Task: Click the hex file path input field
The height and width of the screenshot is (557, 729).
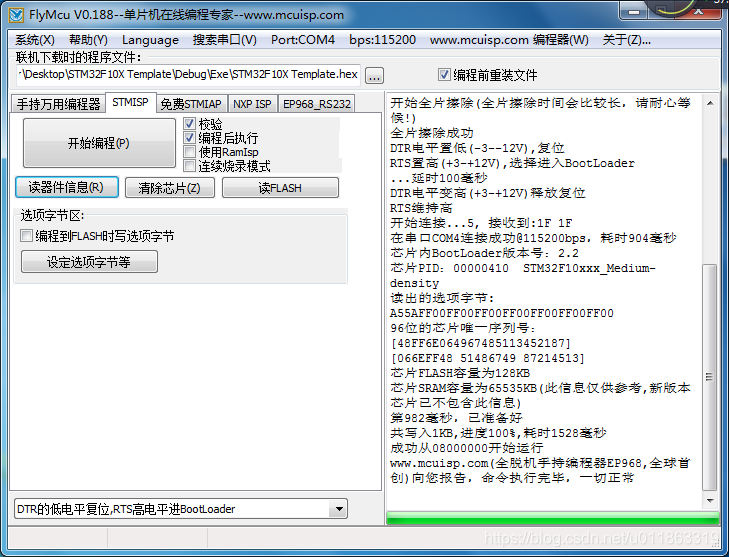Action: 188,75
